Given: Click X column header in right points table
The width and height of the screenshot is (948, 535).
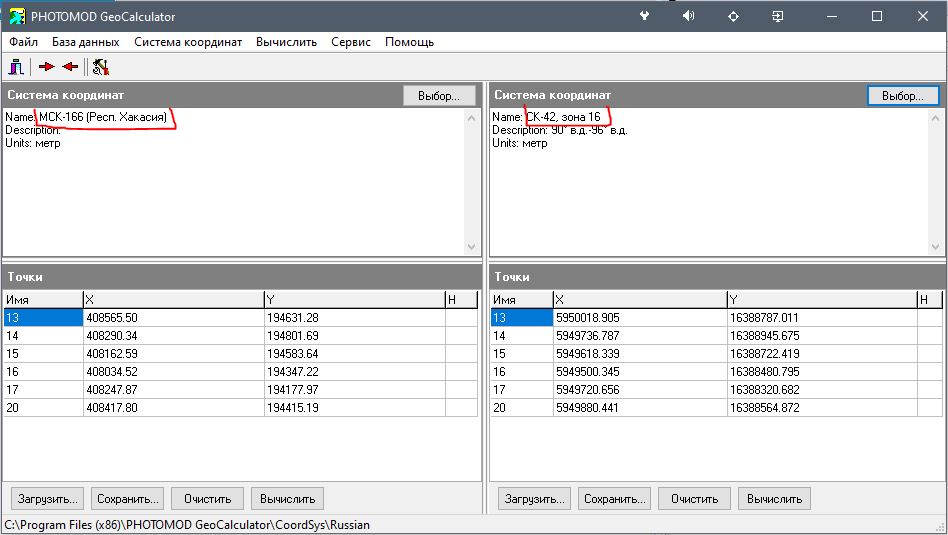Looking at the screenshot, I should point(640,299).
